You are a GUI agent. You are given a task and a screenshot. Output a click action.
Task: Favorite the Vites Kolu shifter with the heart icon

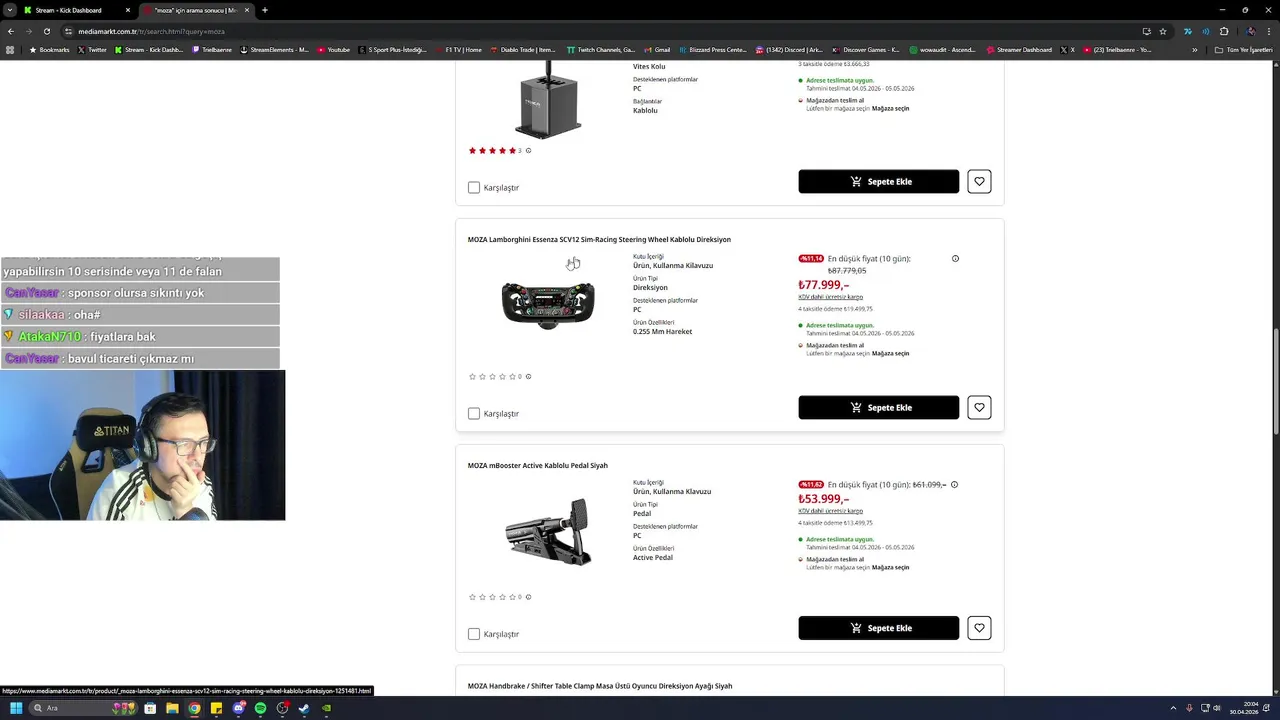tap(979, 181)
